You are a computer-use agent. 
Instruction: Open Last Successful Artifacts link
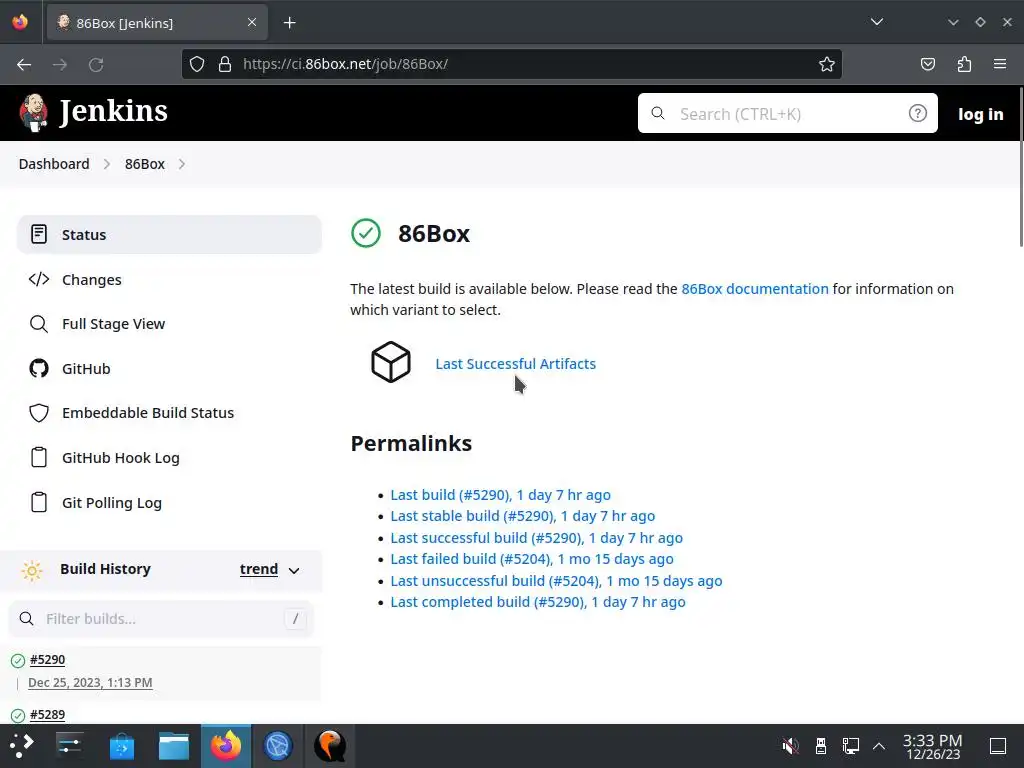[x=515, y=364]
